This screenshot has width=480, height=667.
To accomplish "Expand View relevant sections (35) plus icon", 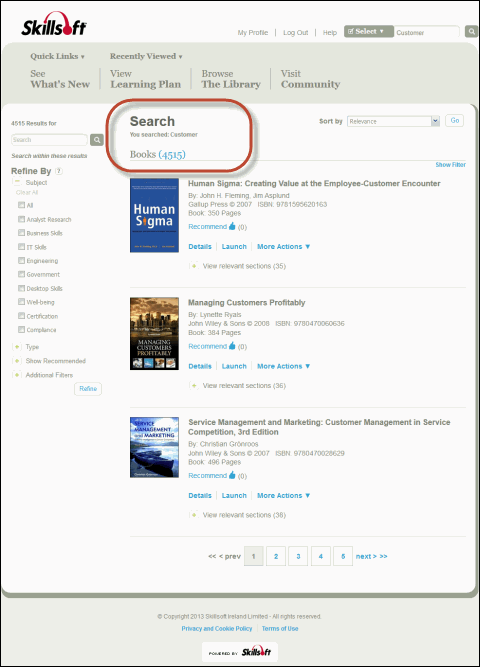I will click(194, 266).
